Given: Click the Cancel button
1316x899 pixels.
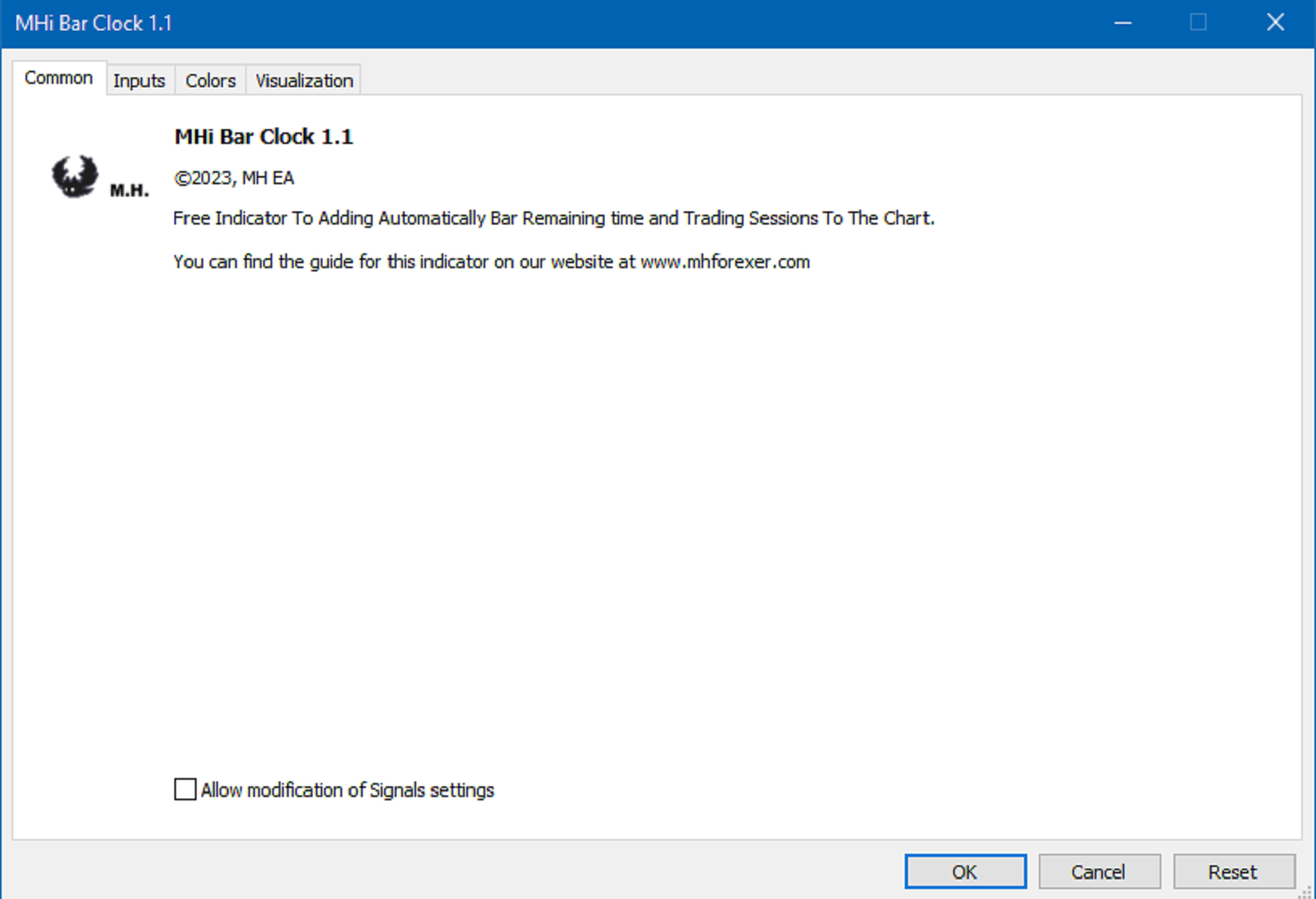Looking at the screenshot, I should coord(1098,872).
